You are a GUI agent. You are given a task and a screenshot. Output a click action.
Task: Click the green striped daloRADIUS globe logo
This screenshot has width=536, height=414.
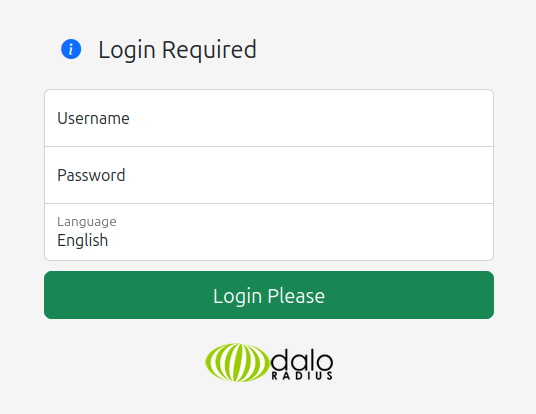click(x=237, y=362)
